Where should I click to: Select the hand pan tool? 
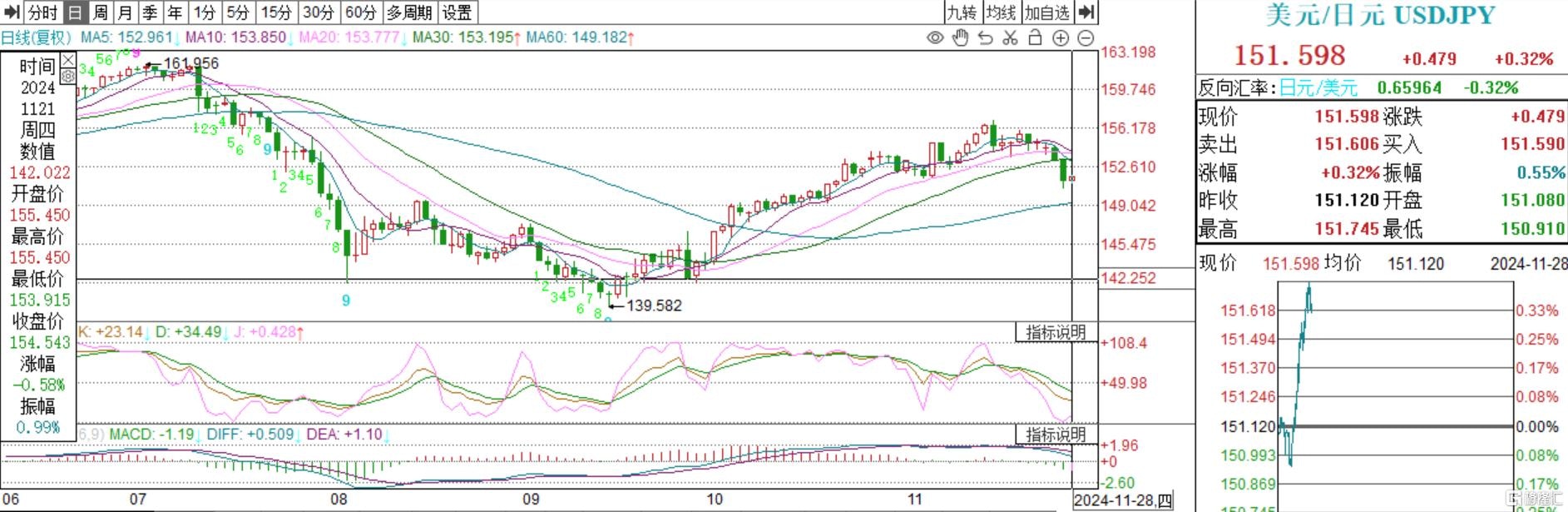coord(960,37)
